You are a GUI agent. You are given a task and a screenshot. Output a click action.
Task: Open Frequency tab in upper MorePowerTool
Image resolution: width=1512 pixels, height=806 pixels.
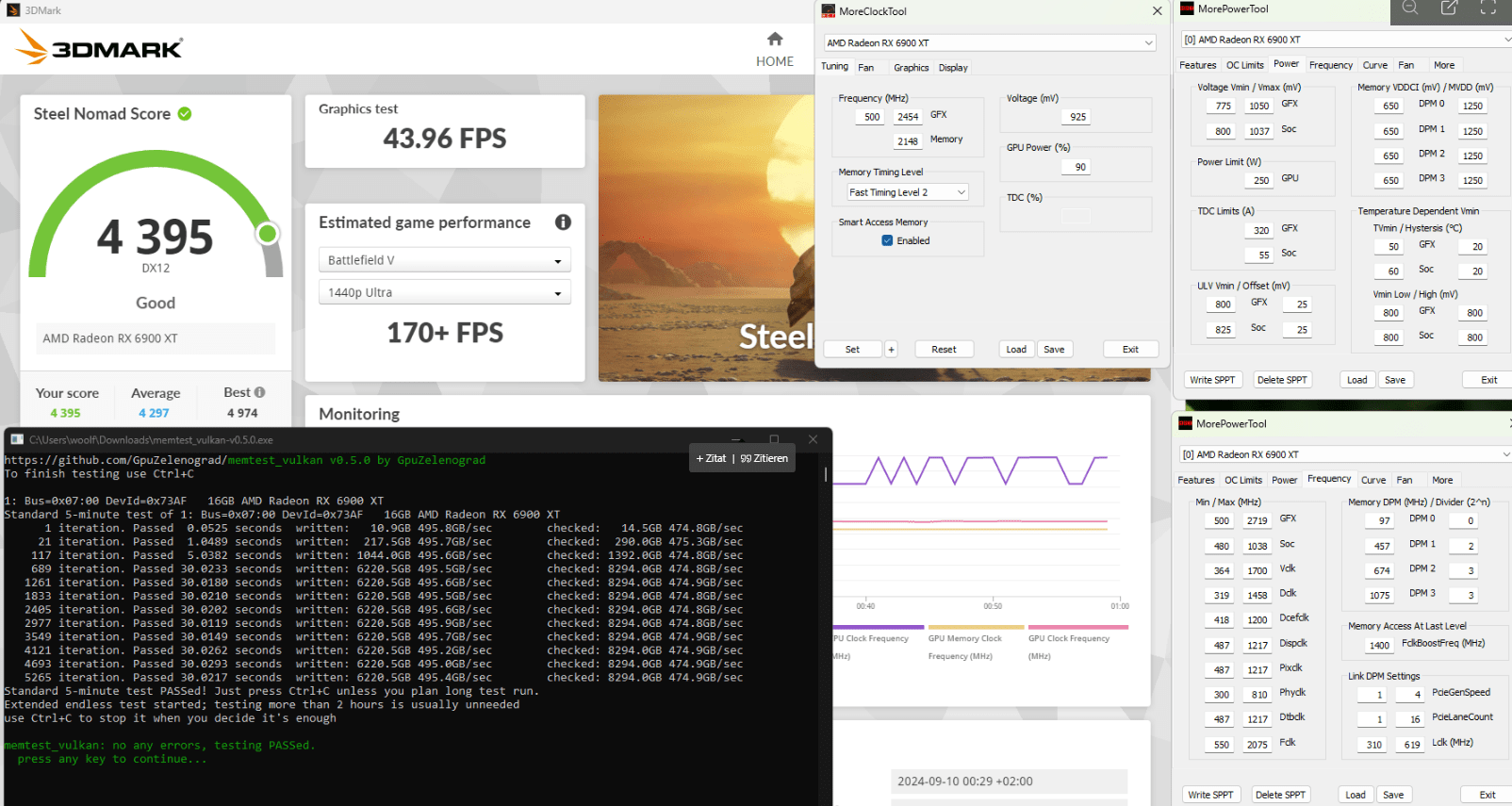(x=1331, y=65)
